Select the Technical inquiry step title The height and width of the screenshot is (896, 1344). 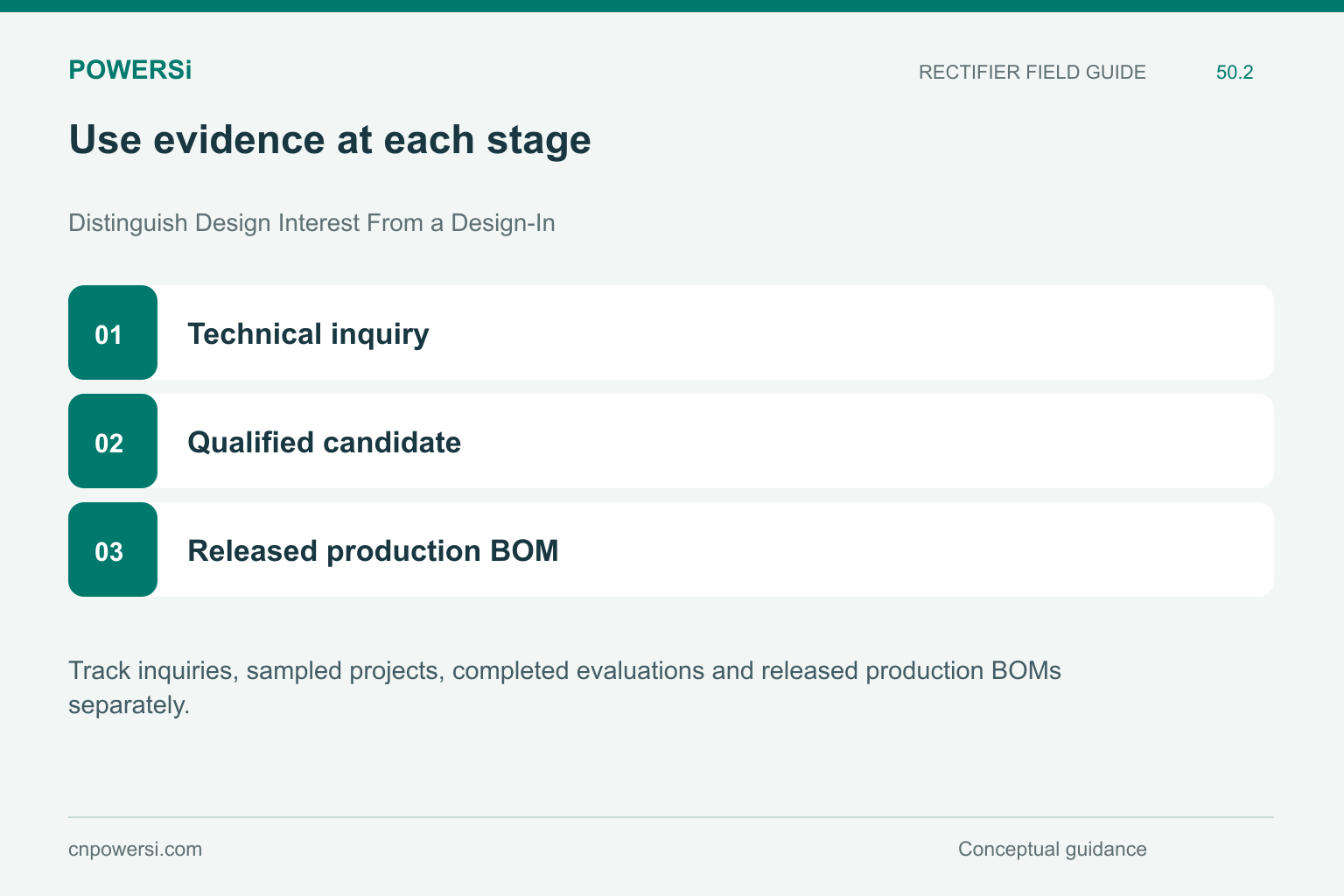coord(308,333)
